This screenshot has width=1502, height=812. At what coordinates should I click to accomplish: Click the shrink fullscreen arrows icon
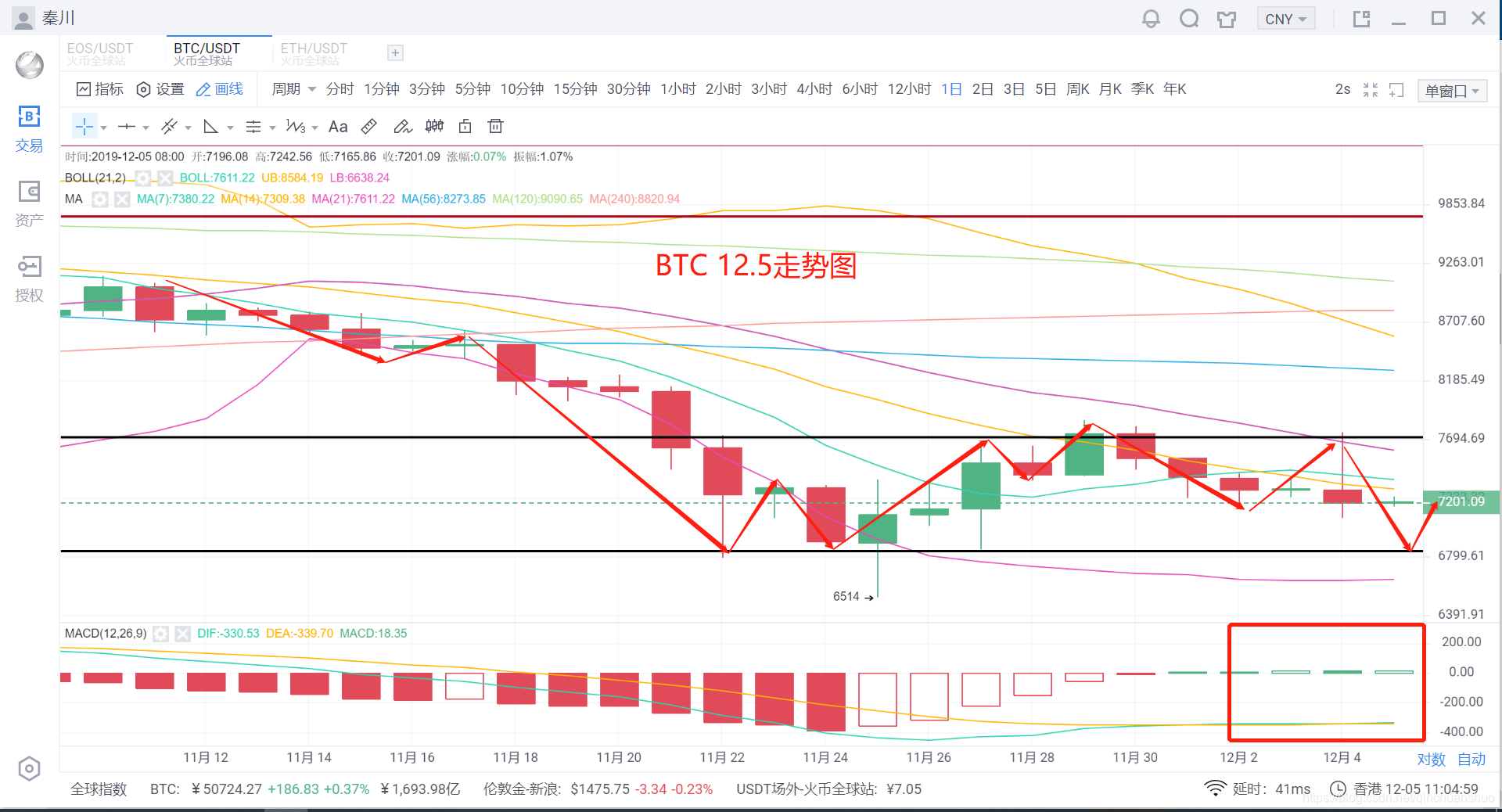tap(1371, 90)
